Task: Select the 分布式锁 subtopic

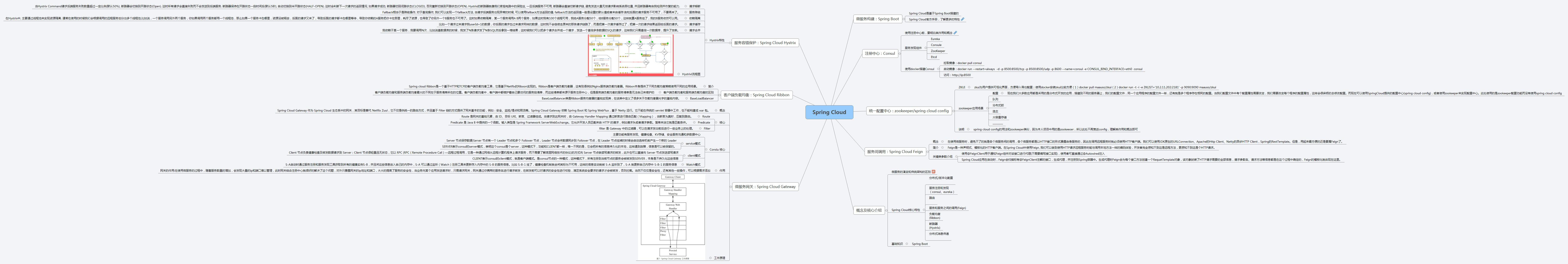Action: click(998, 105)
